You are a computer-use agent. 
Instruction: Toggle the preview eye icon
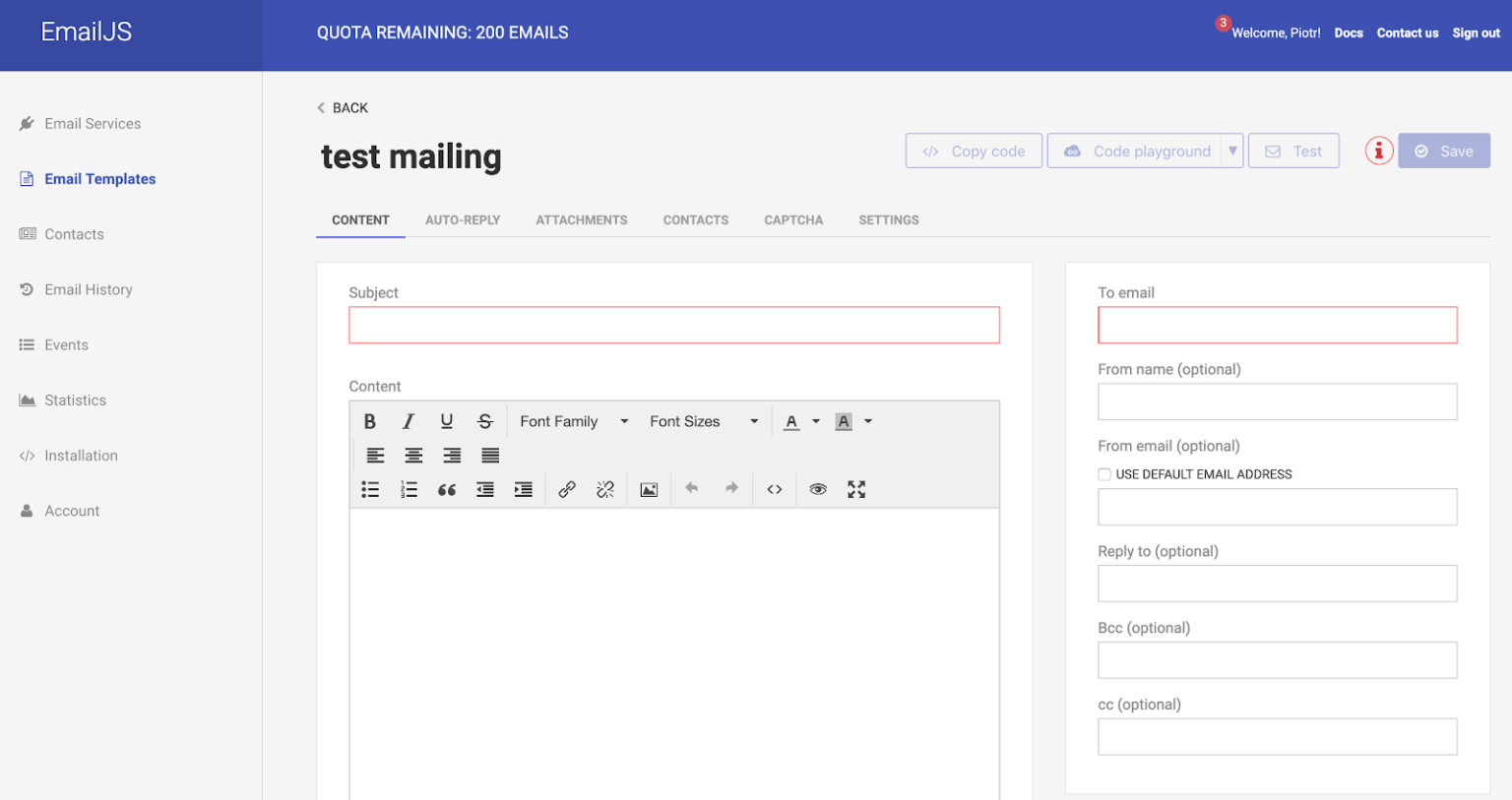tap(817, 489)
